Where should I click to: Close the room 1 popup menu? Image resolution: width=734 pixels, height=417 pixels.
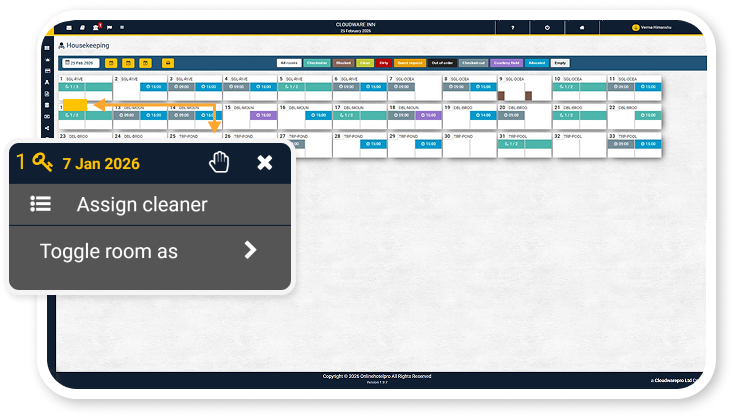coord(265,162)
